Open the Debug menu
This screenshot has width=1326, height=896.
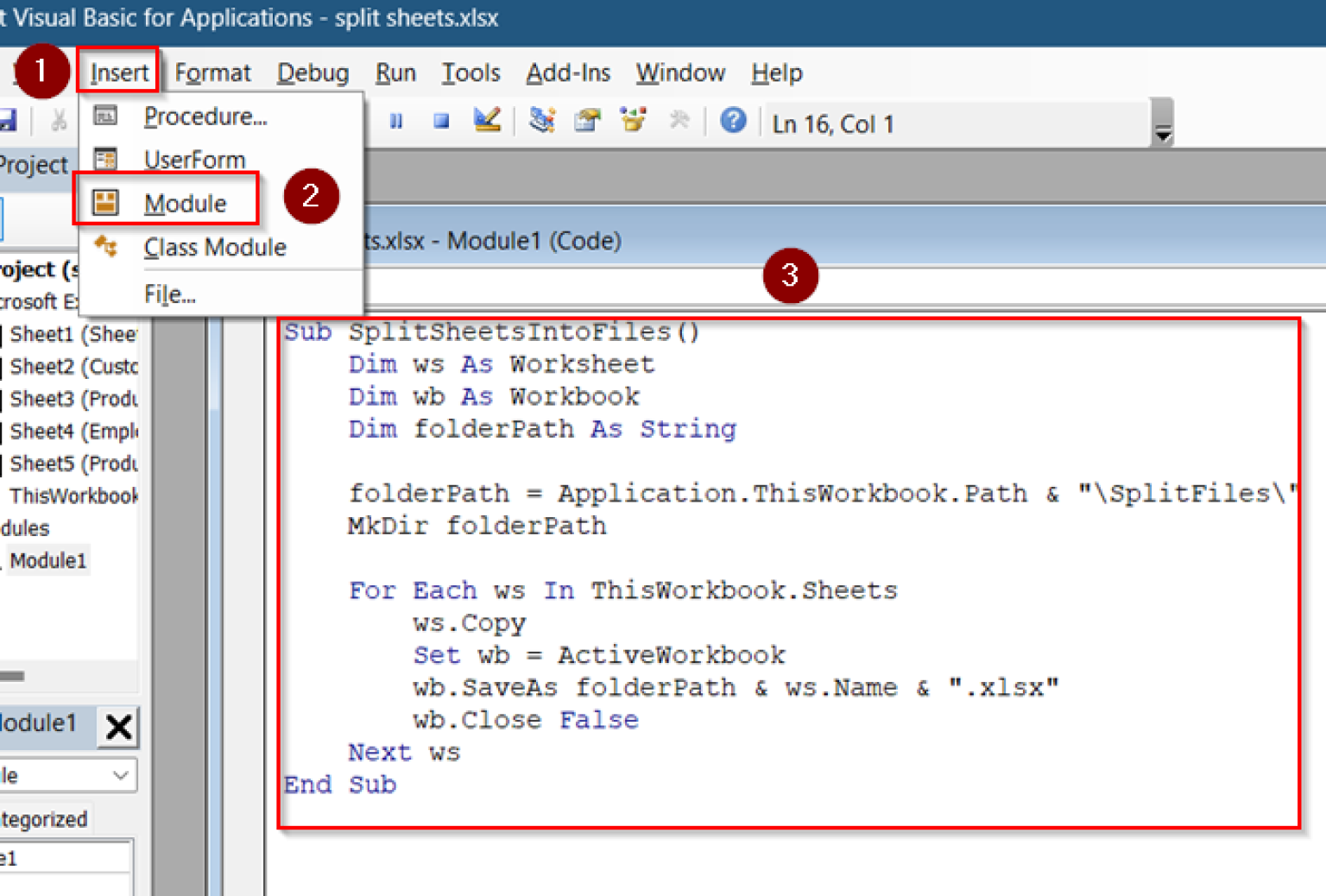(313, 73)
